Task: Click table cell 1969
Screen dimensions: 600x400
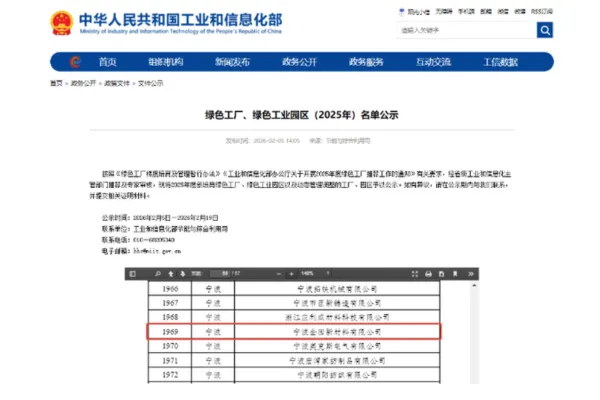Action: (x=170, y=331)
